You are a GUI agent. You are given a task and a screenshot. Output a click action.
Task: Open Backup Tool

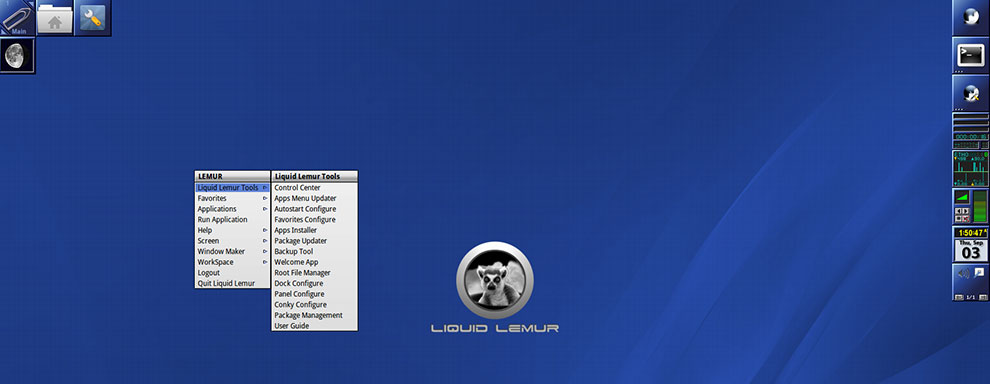pos(314,251)
